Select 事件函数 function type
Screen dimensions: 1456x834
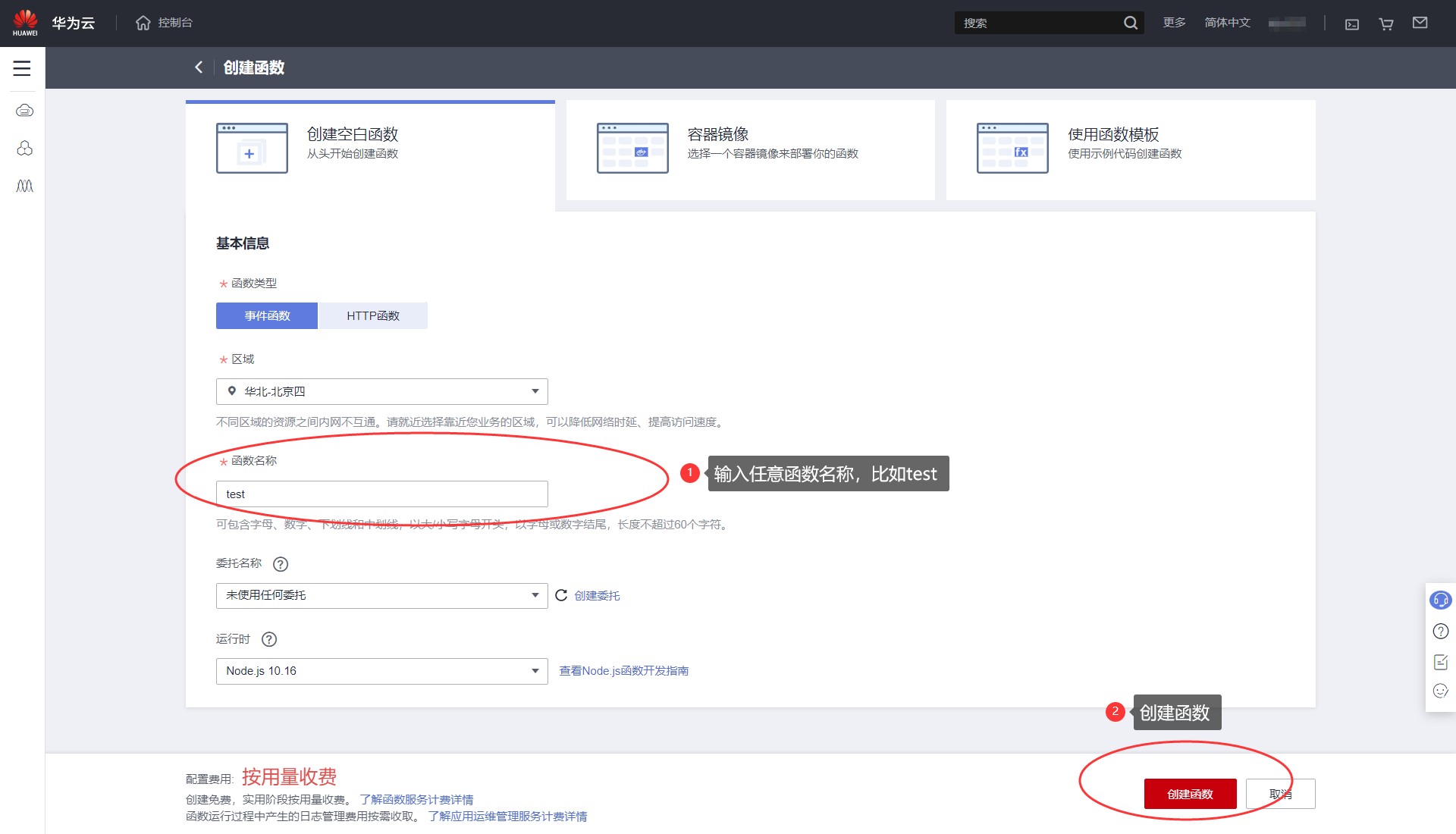(x=267, y=315)
